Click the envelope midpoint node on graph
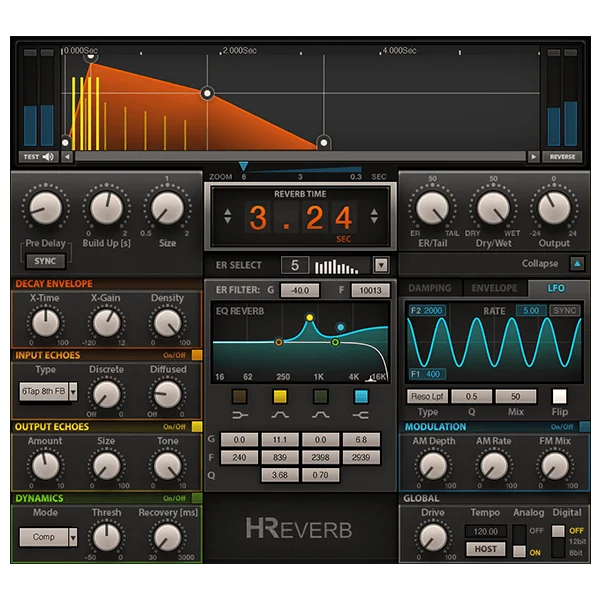This screenshot has height=600, width=600. point(207,93)
